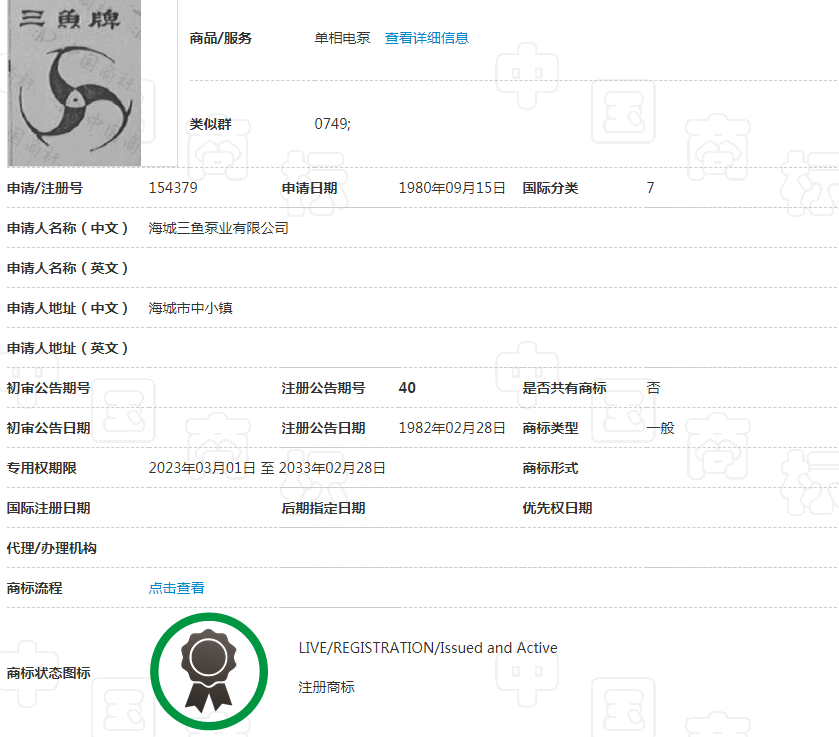Click registration announcement date 1982年02月28日

click(452, 428)
